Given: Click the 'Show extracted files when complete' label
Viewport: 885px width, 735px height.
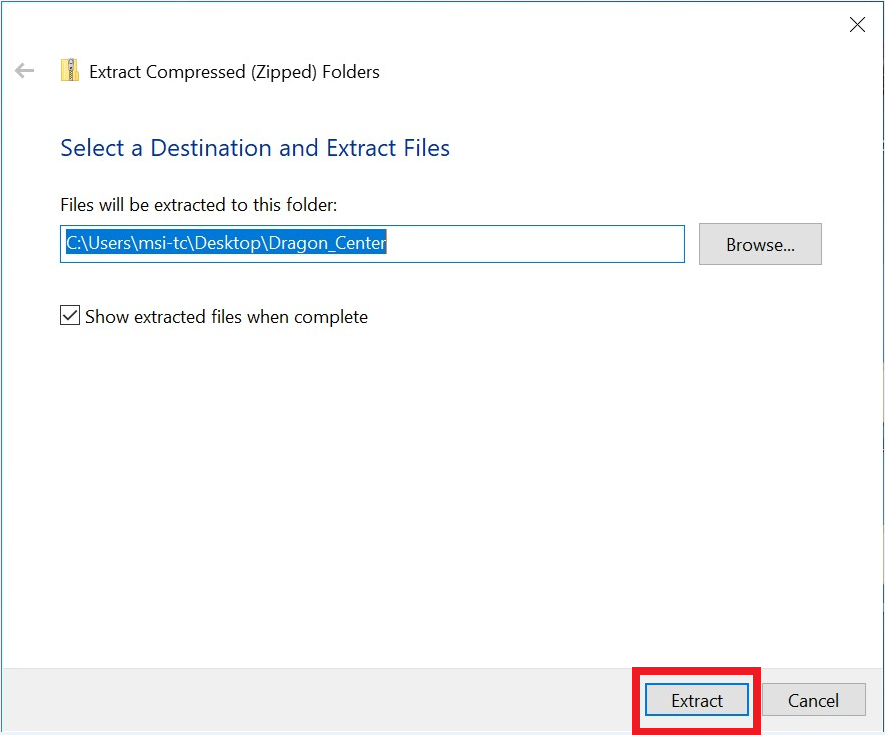Looking at the screenshot, I should point(226,317).
